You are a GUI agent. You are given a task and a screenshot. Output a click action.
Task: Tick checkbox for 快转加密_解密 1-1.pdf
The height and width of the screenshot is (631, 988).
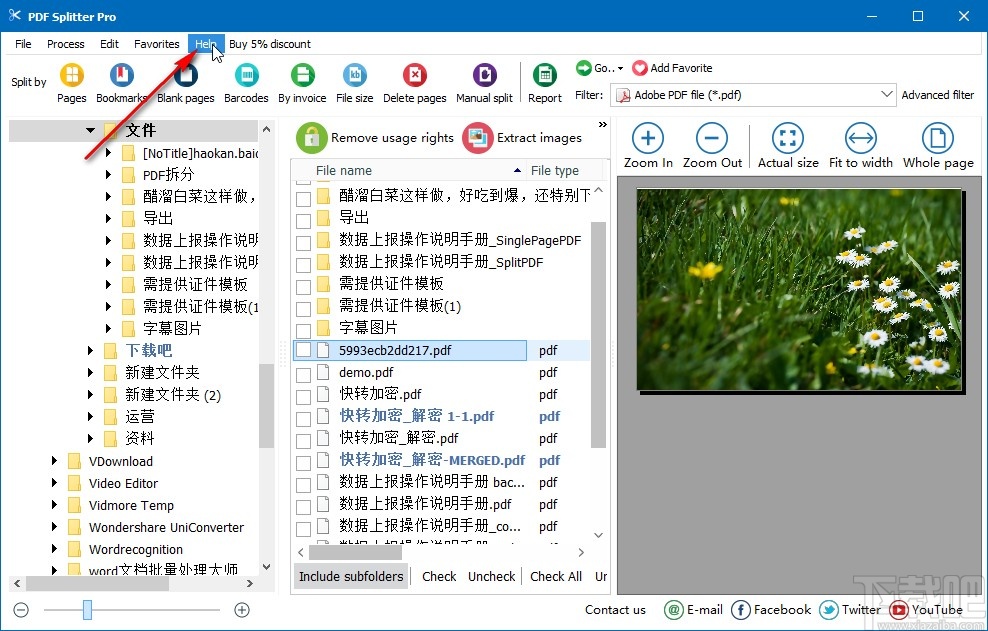coord(303,417)
